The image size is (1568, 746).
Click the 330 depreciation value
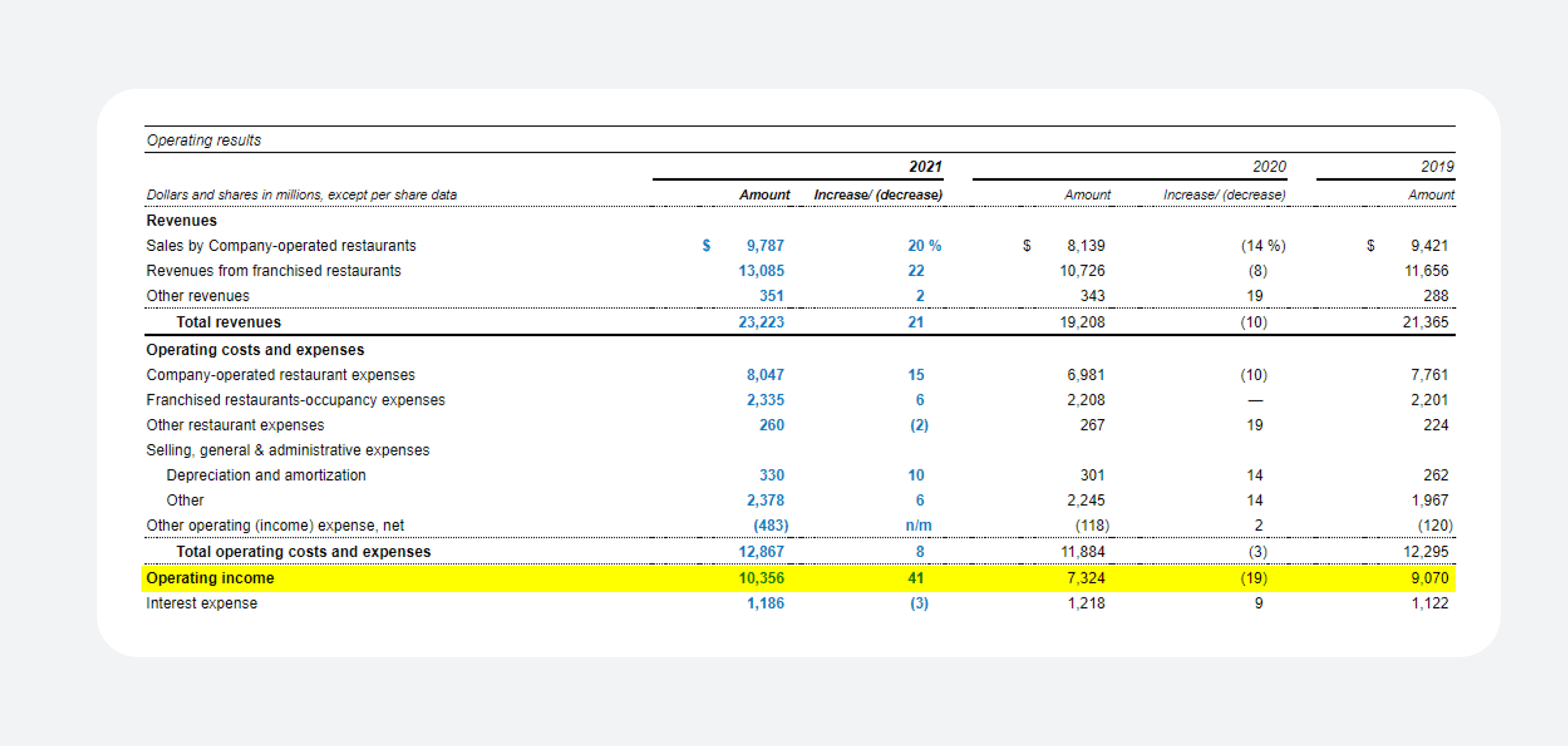pyautogui.click(x=771, y=475)
